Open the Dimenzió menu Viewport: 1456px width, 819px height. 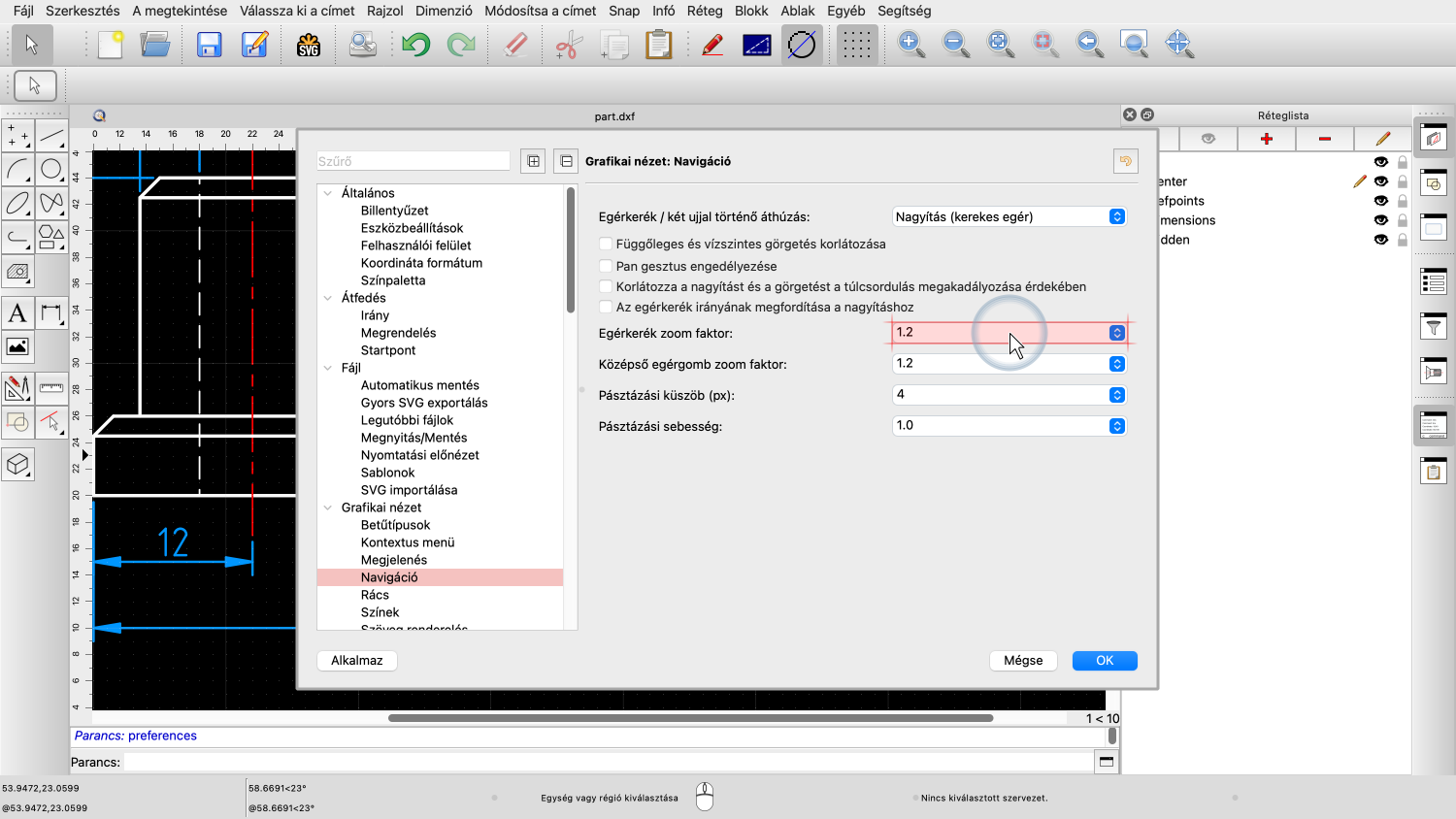[x=444, y=11]
